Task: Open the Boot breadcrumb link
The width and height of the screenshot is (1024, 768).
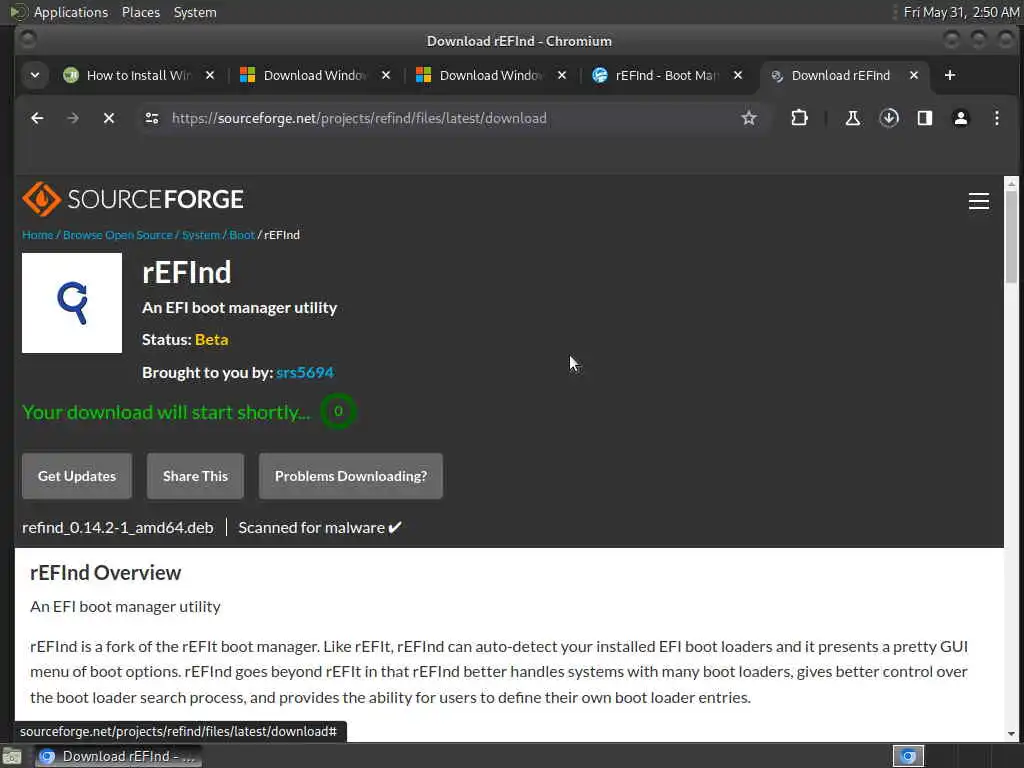Action: pos(242,235)
